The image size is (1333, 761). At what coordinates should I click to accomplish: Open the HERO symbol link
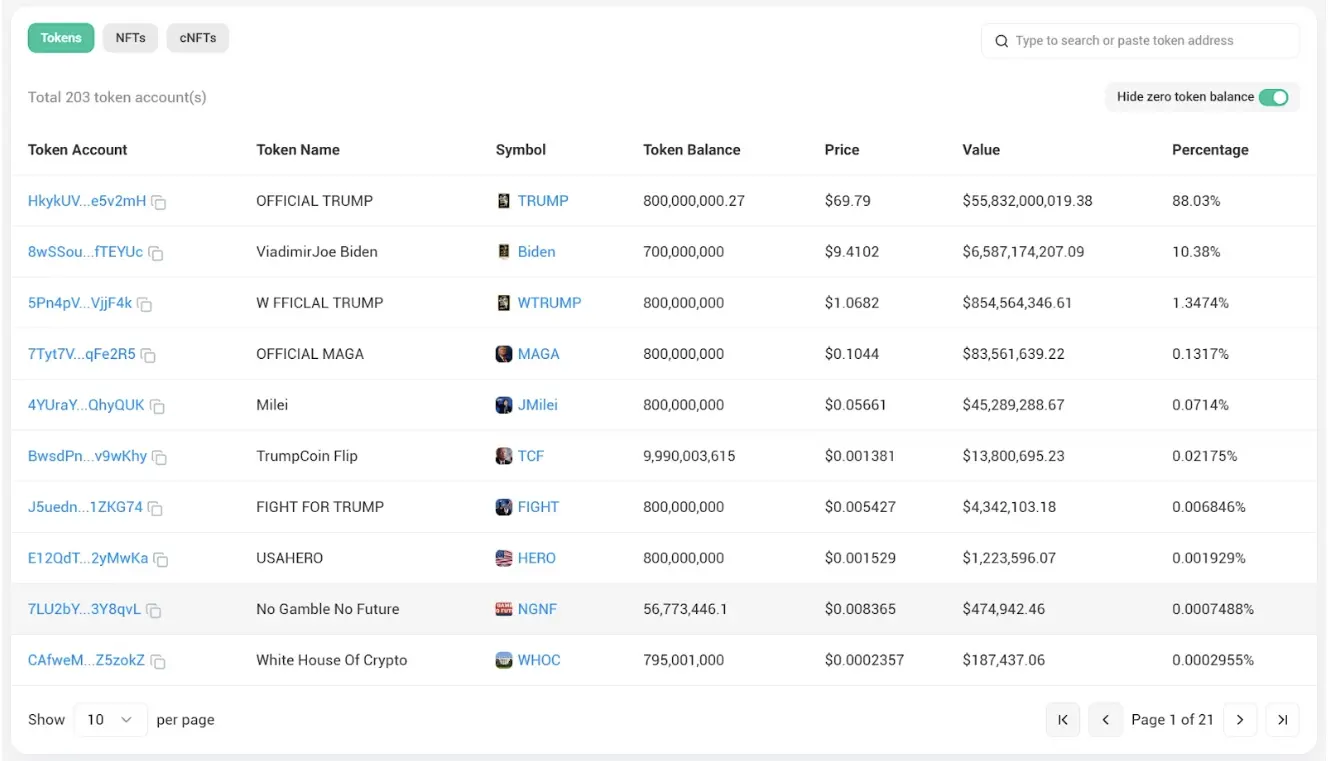pyautogui.click(x=537, y=558)
